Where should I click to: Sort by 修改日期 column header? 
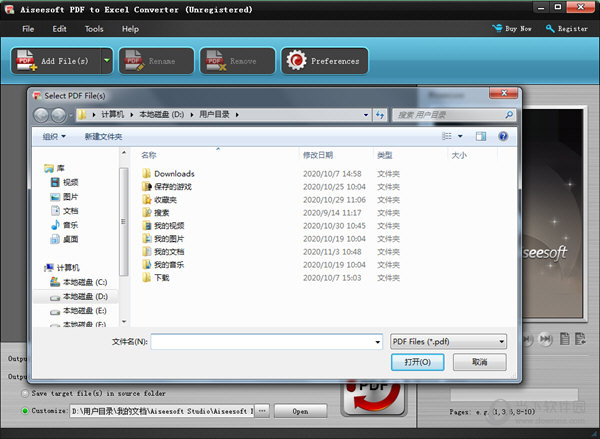coord(318,155)
